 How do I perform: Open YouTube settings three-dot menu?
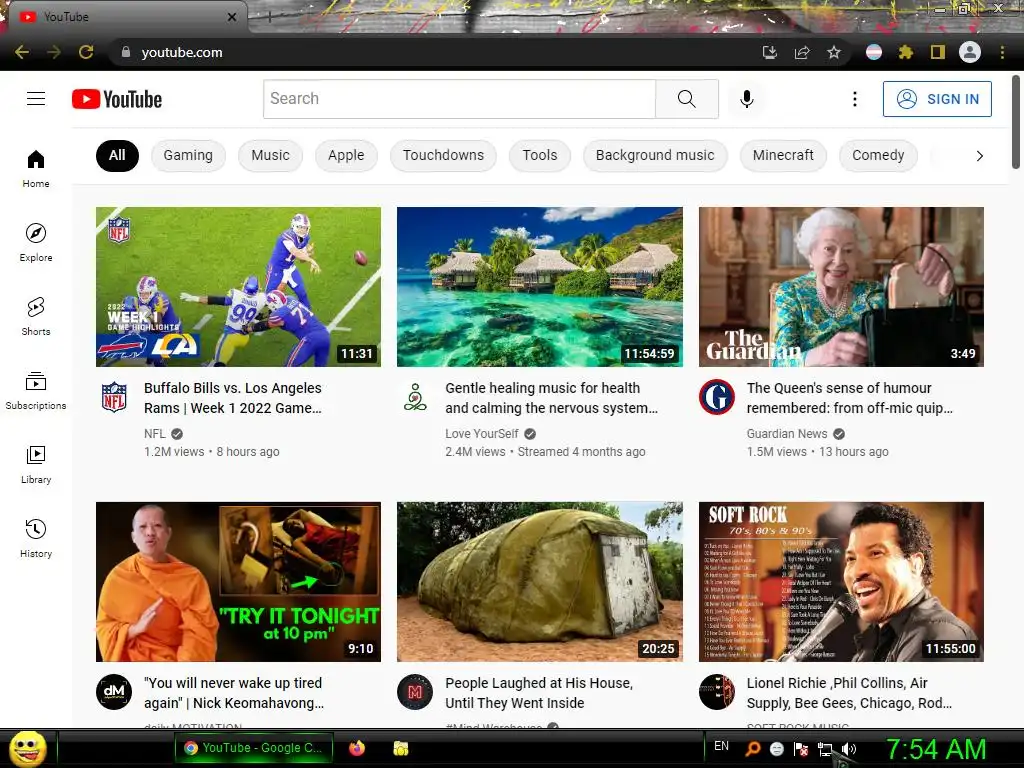854,99
